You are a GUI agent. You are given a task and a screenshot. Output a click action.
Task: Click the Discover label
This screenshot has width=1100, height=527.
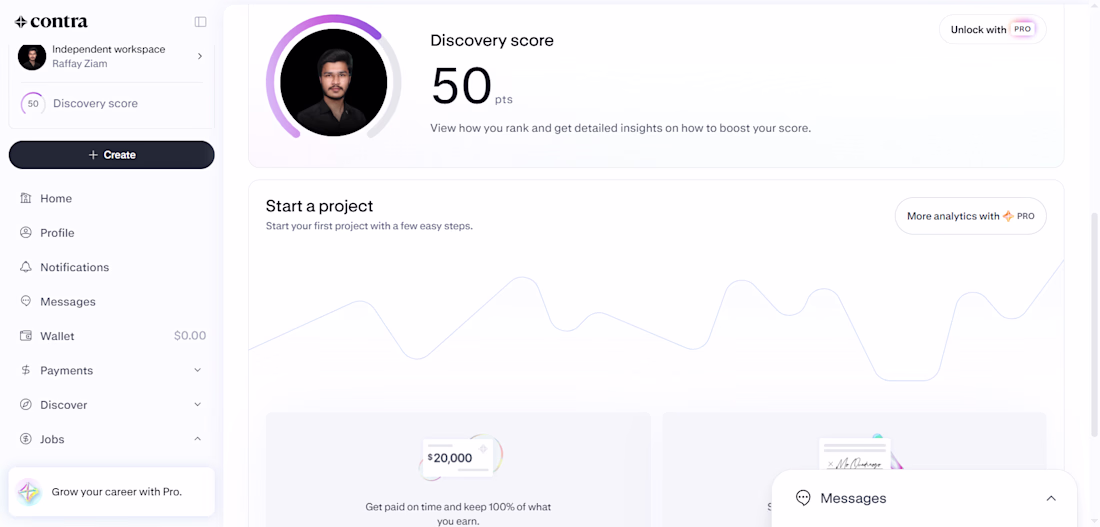coord(64,405)
